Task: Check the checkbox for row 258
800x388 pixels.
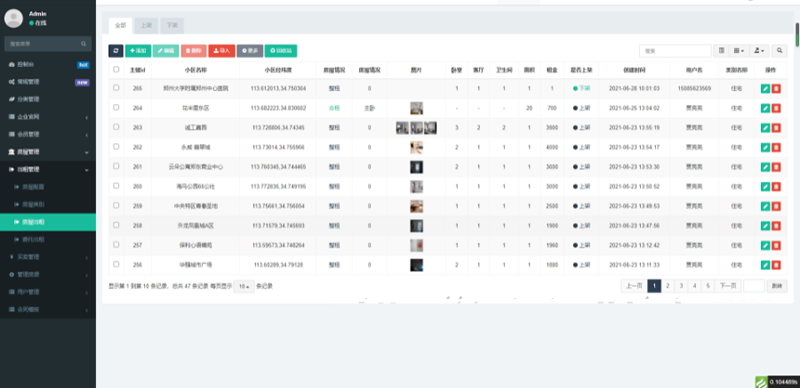Action: (116, 225)
